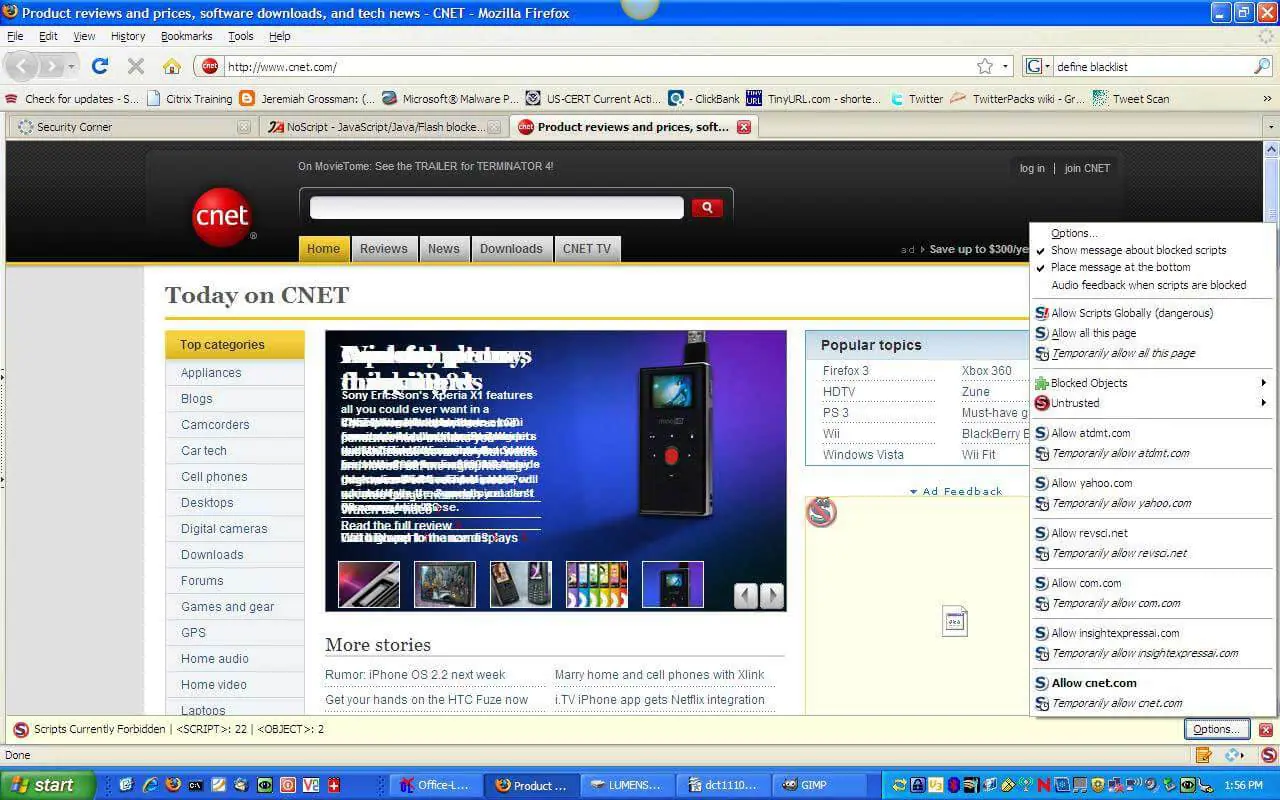Click the Options... button on notification bar
This screenshot has height=800, width=1280.
pos(1217,729)
